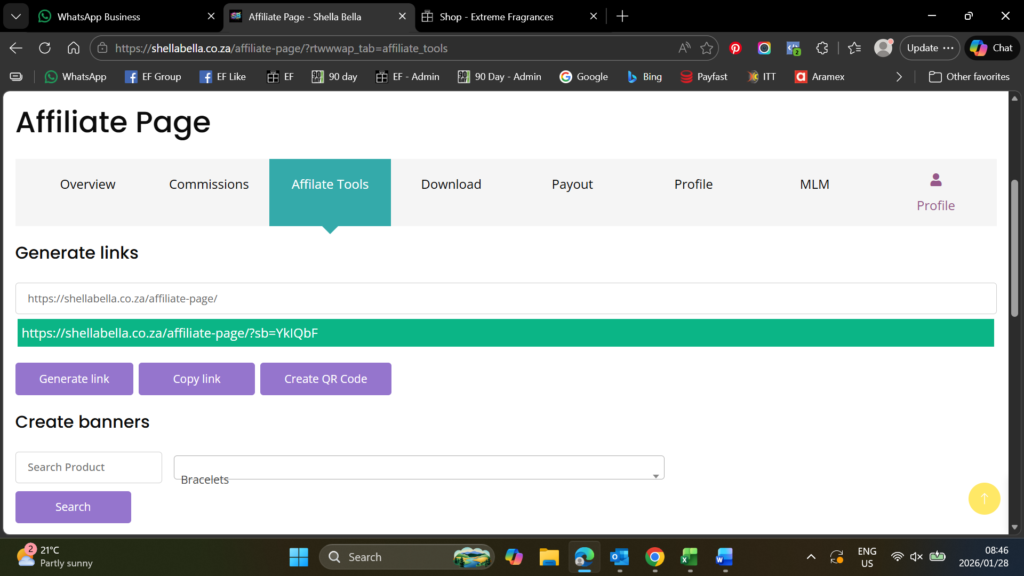
Task: Click the Create QR Code button
Action: point(325,379)
